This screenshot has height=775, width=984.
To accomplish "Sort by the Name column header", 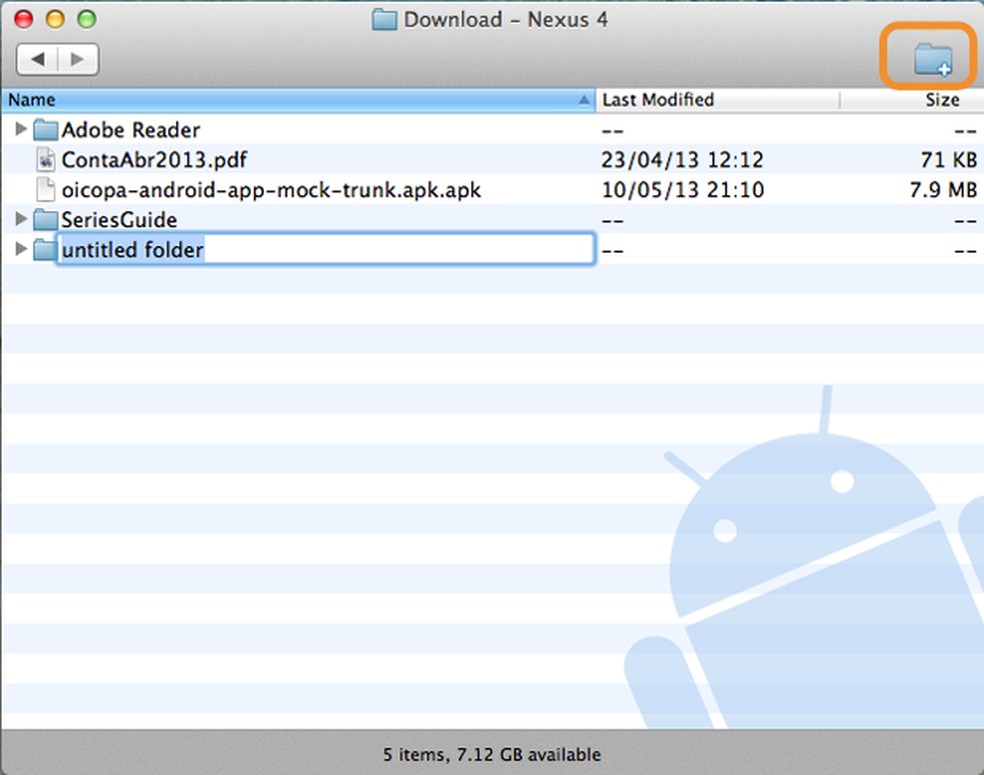I will pos(297,100).
